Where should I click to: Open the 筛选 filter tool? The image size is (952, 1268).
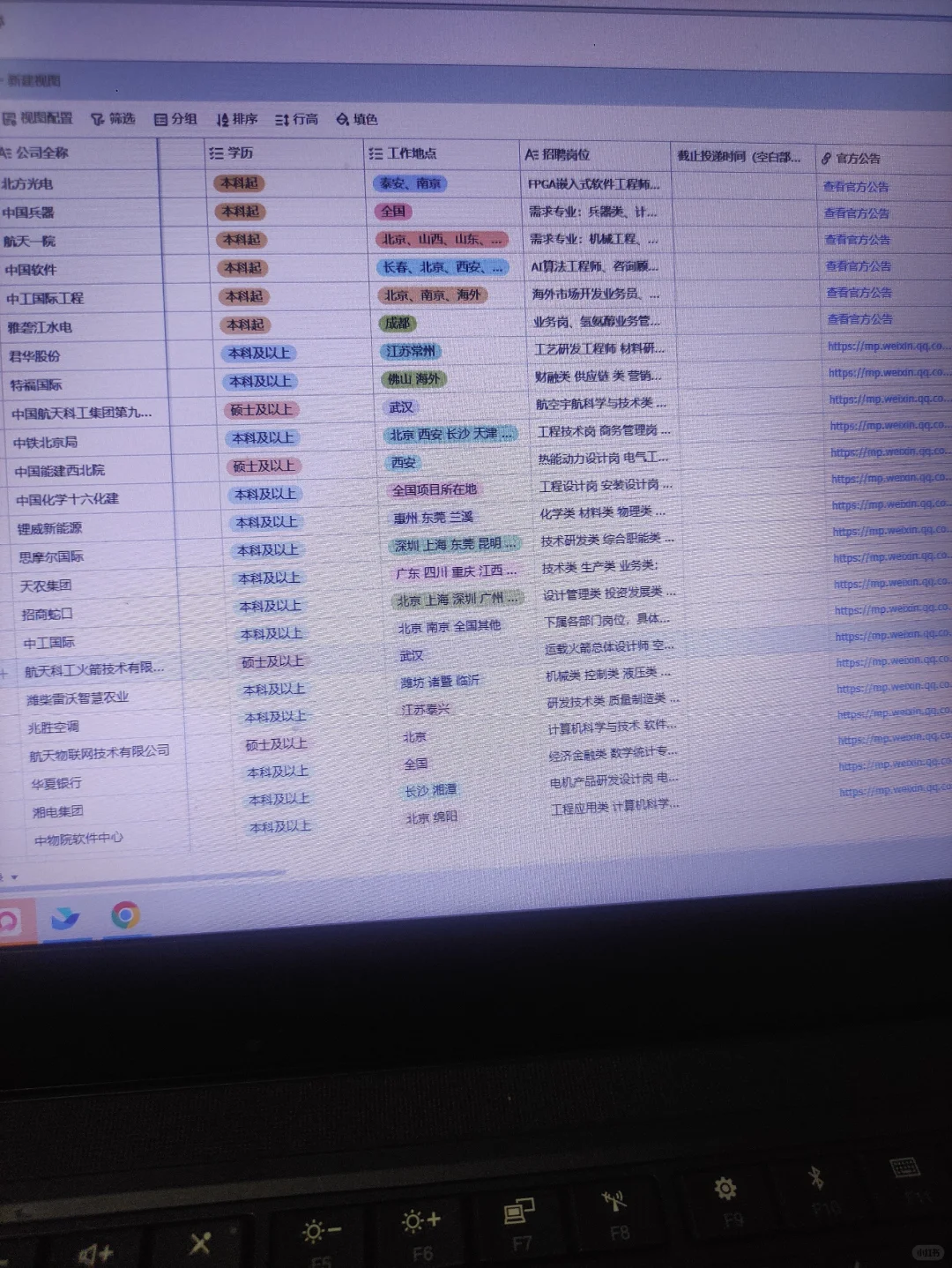[113, 118]
